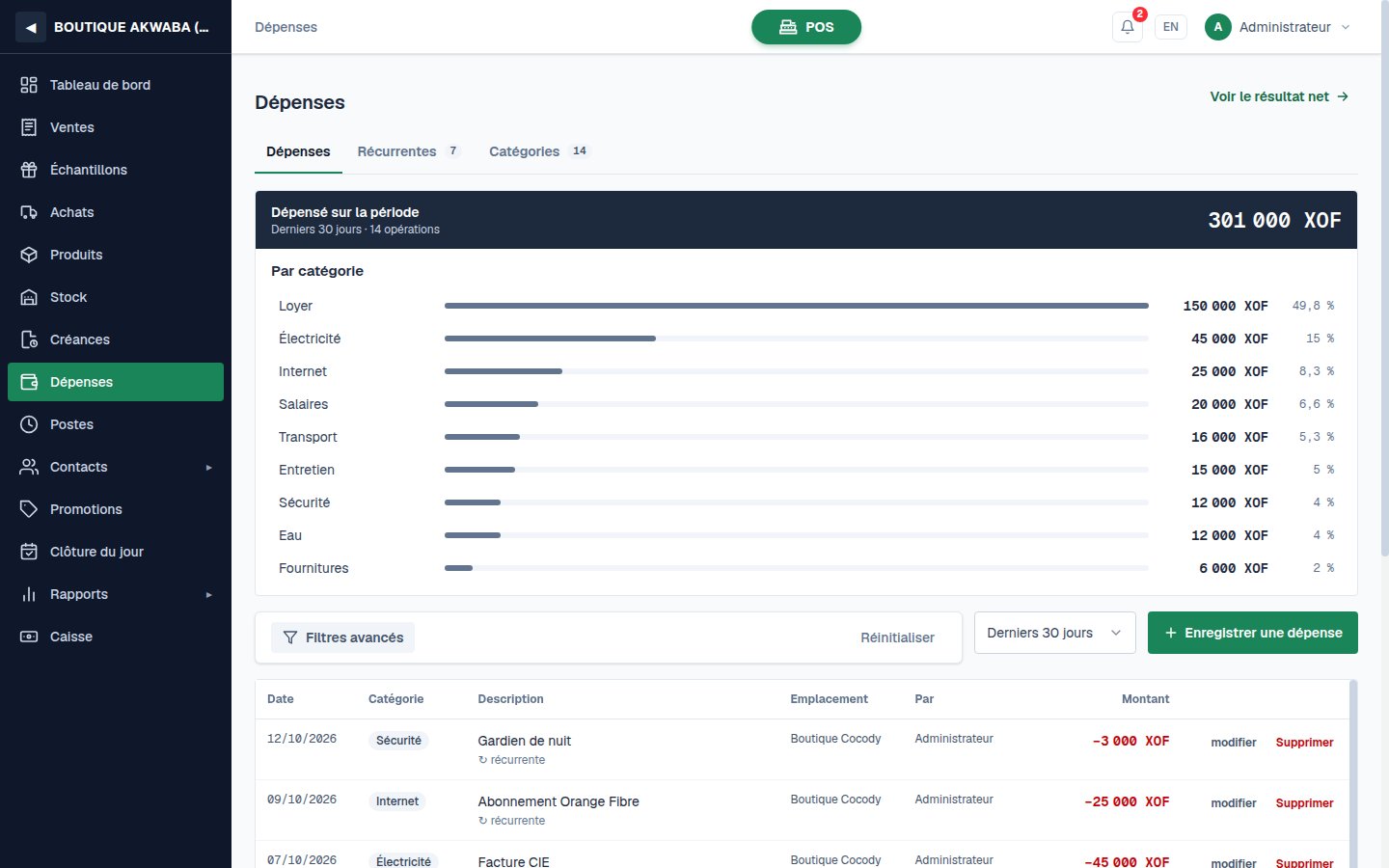Click Supprimer for Abonnement Orange Fibre
The height and width of the screenshot is (868, 1389).
pyautogui.click(x=1304, y=803)
